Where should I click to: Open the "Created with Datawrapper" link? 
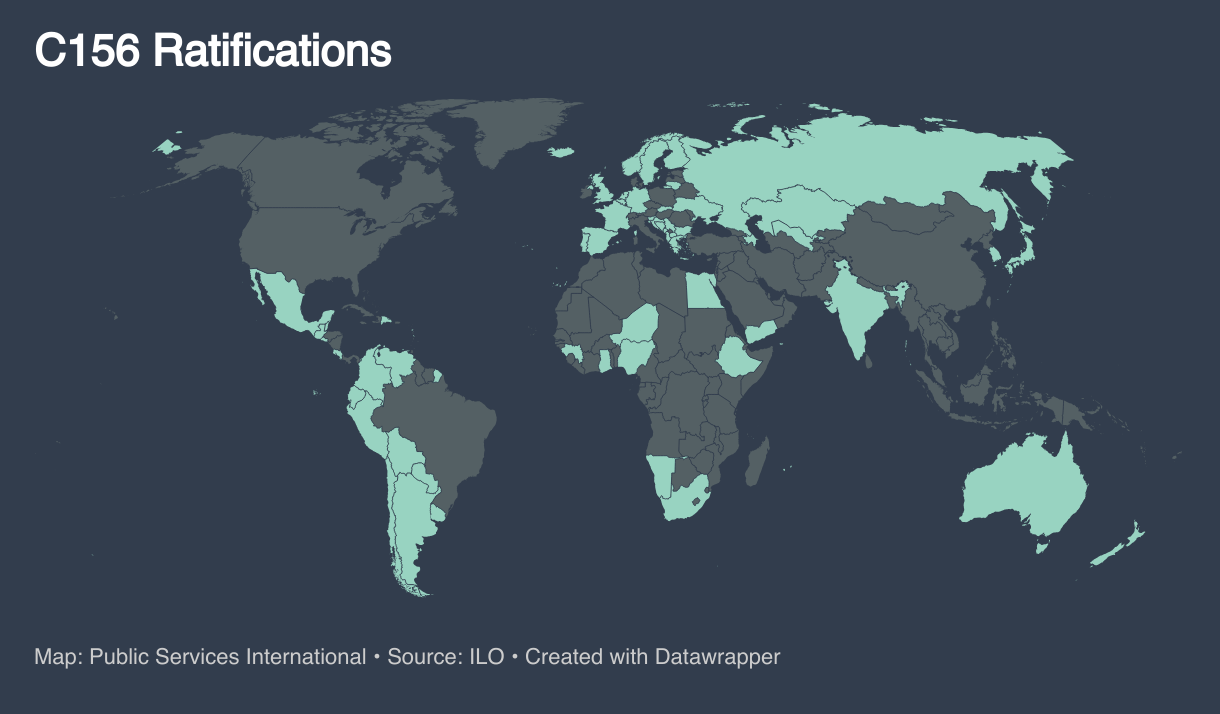(652, 657)
